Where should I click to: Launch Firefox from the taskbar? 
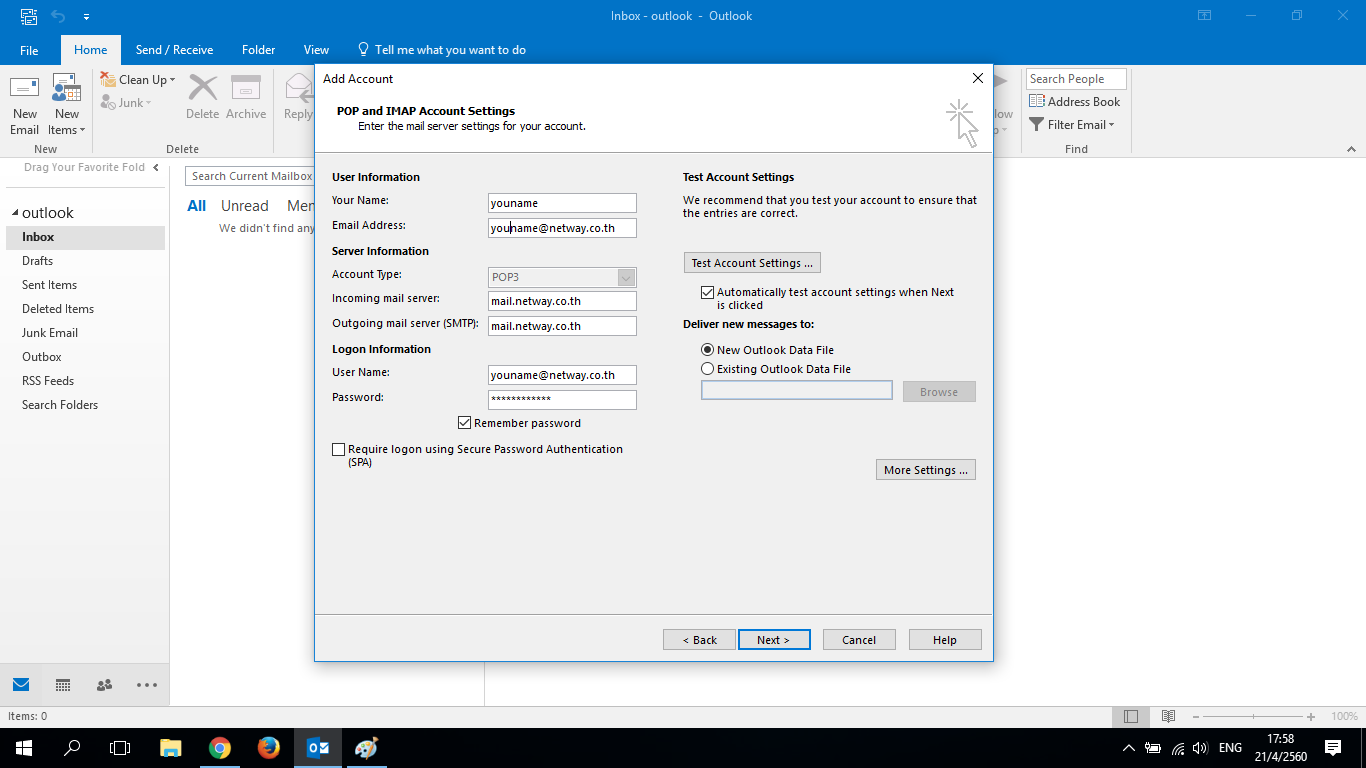coord(268,748)
